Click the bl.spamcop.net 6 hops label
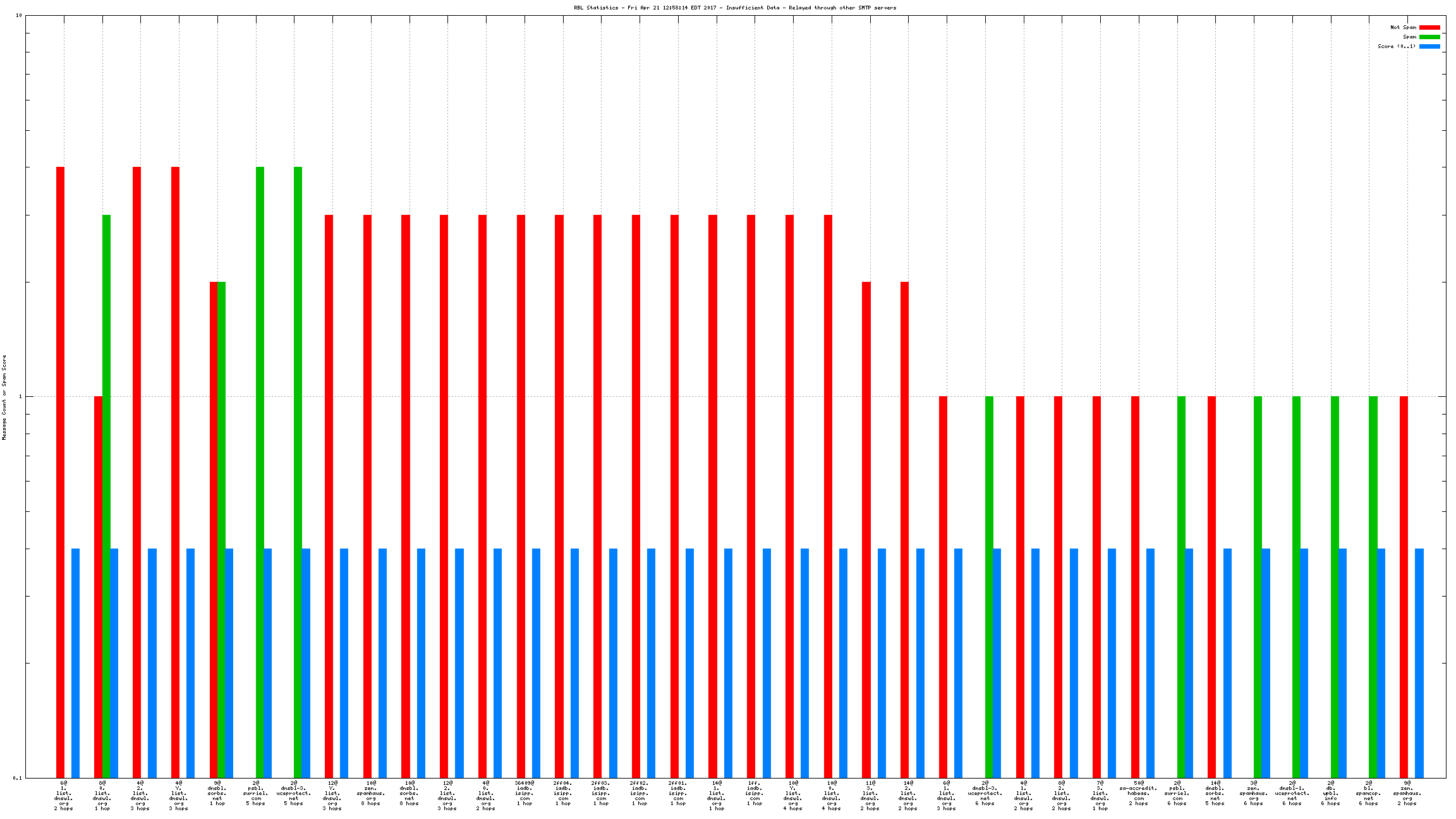1456x819 pixels. point(1368,793)
